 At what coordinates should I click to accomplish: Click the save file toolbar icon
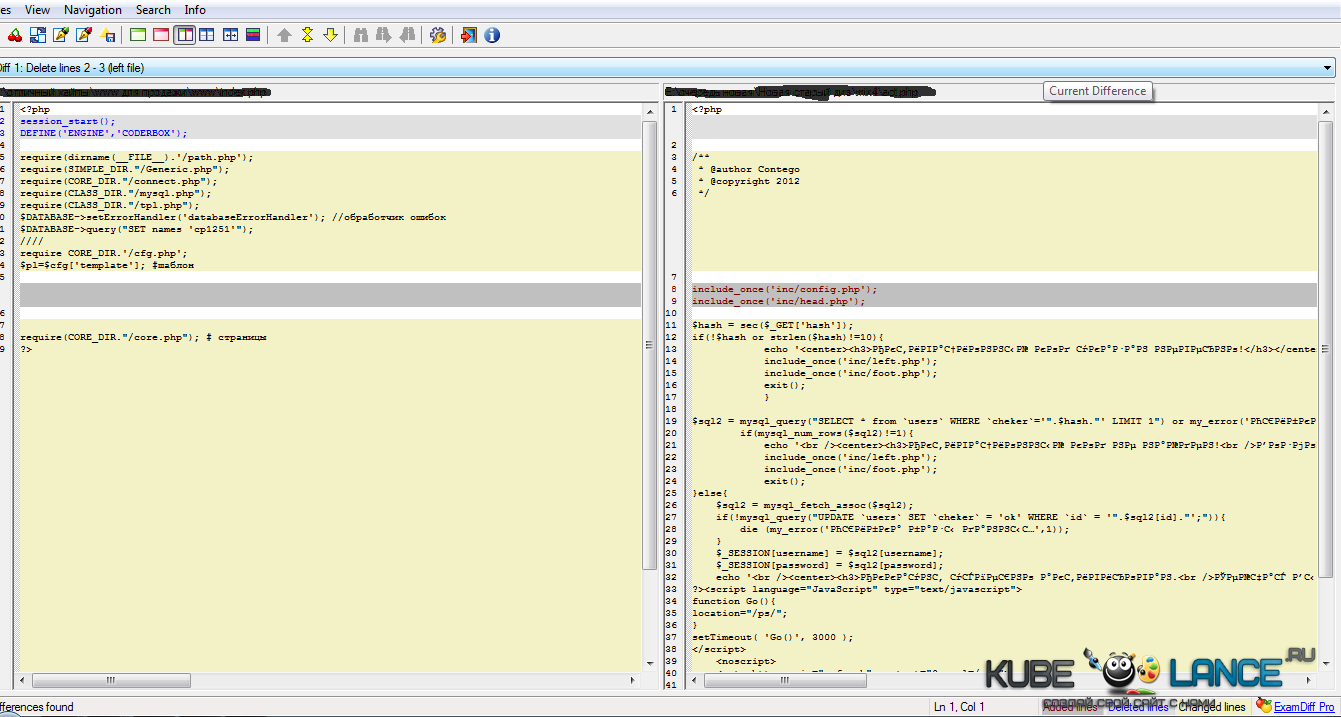[x=107, y=35]
